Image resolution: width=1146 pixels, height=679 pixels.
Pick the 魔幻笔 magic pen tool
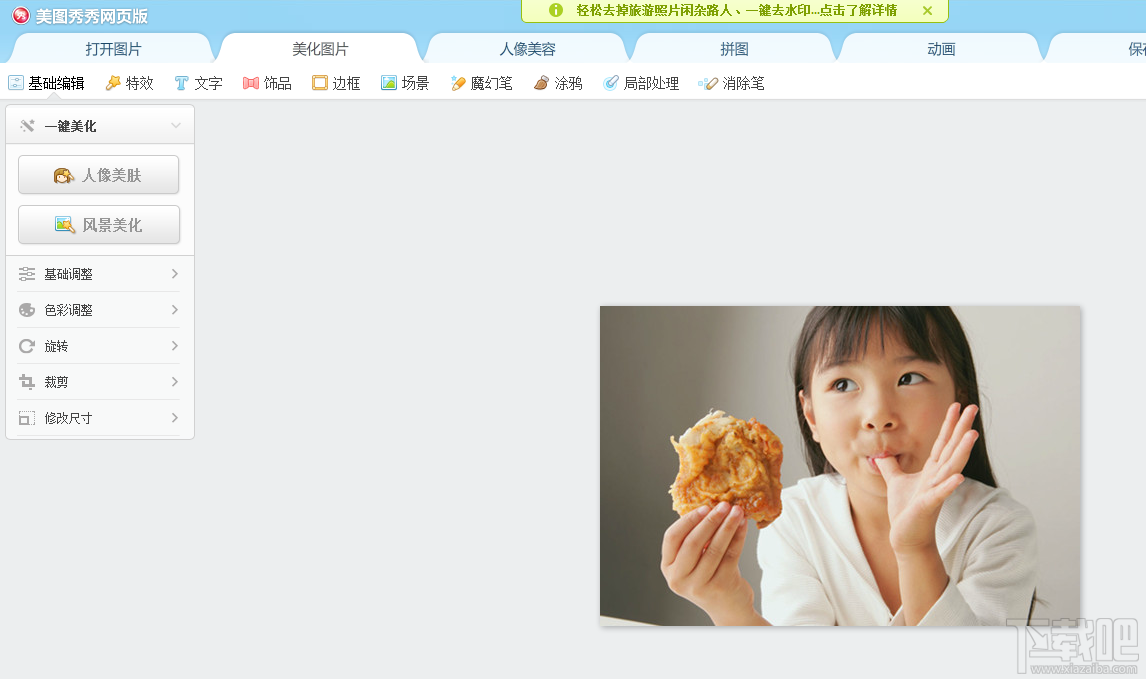pos(482,83)
